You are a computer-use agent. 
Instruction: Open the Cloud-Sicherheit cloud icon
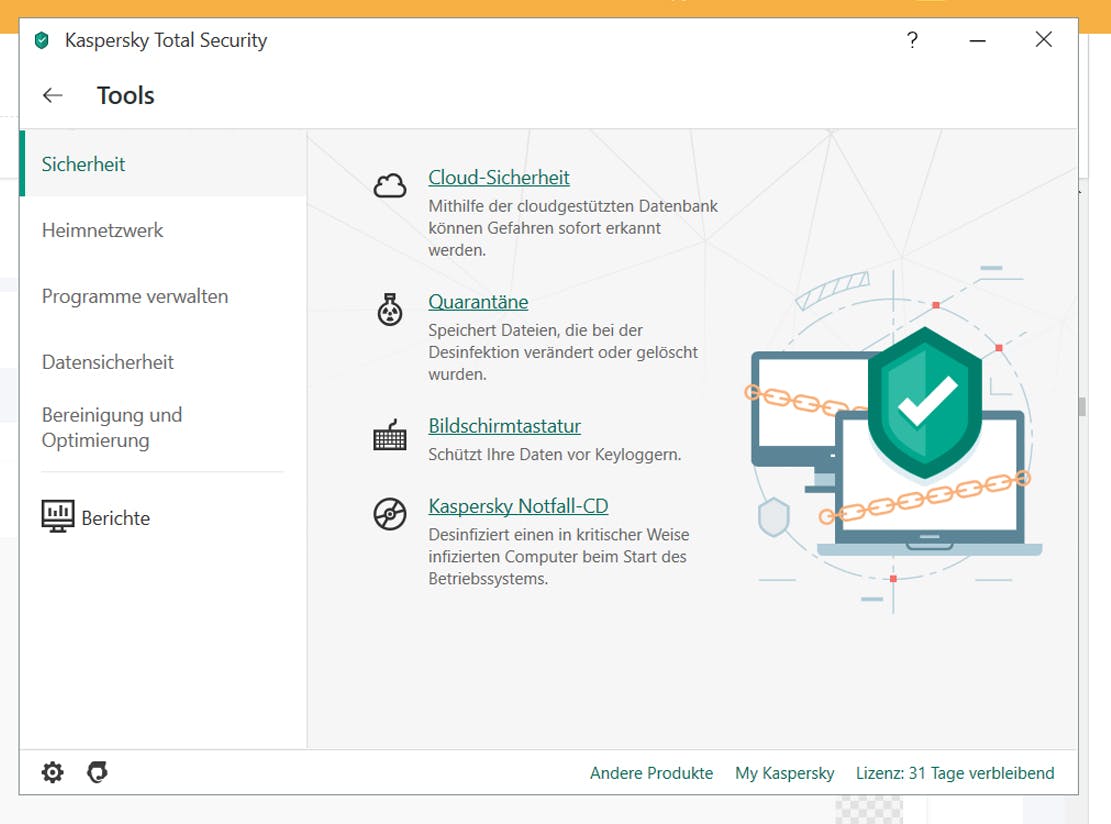(x=389, y=184)
